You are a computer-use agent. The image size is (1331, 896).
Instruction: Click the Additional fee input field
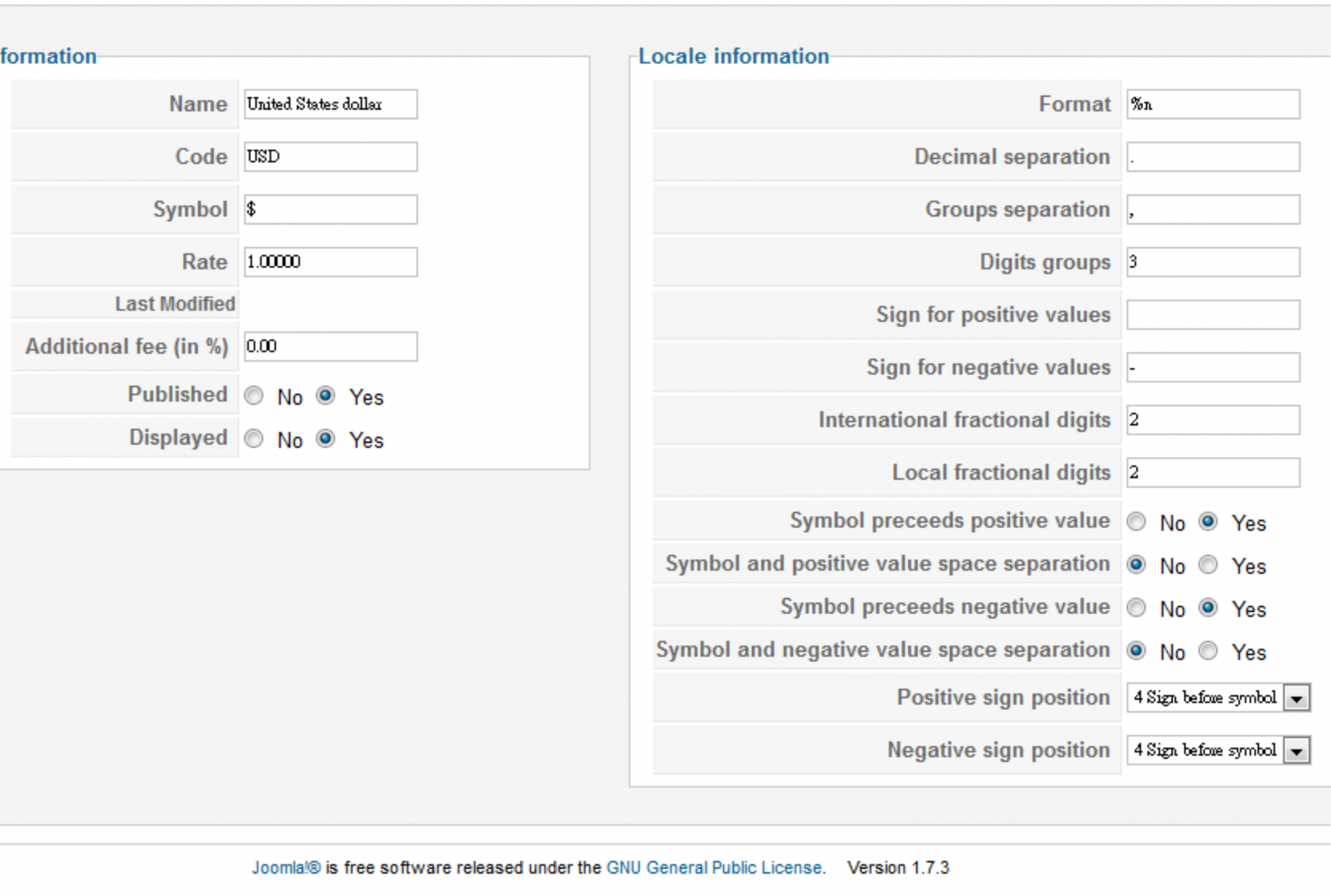pyautogui.click(x=330, y=347)
